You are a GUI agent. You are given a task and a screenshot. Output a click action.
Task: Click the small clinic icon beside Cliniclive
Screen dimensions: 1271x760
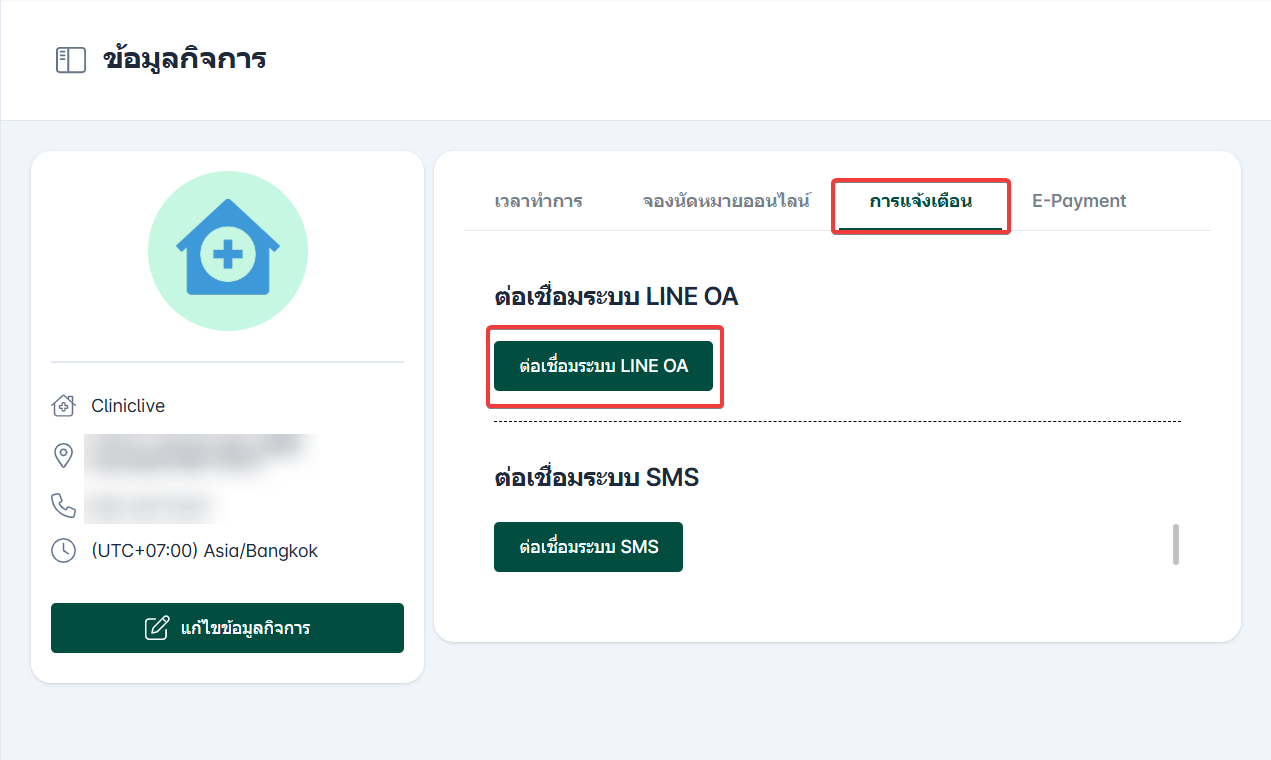tap(63, 406)
